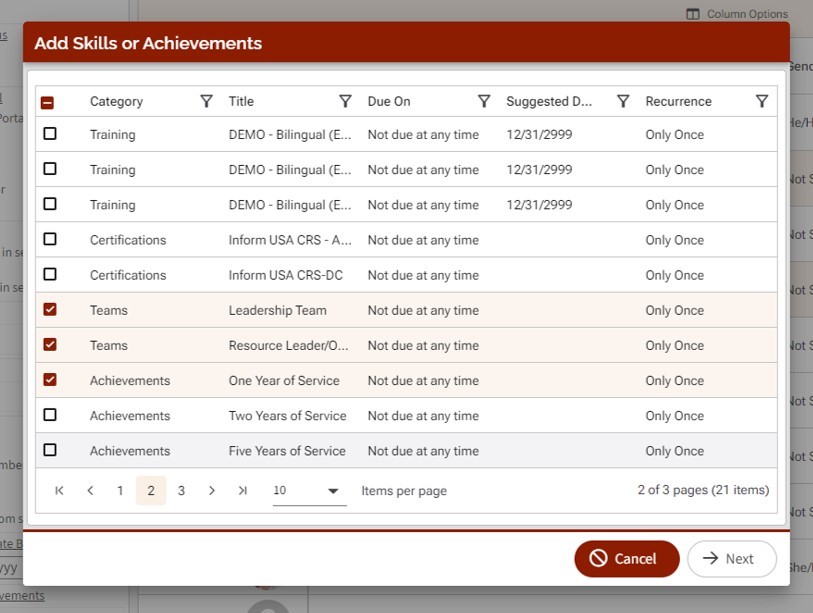Screen dimensions: 813x613
Task: Open the Category column filter icon
Action: (x=206, y=101)
